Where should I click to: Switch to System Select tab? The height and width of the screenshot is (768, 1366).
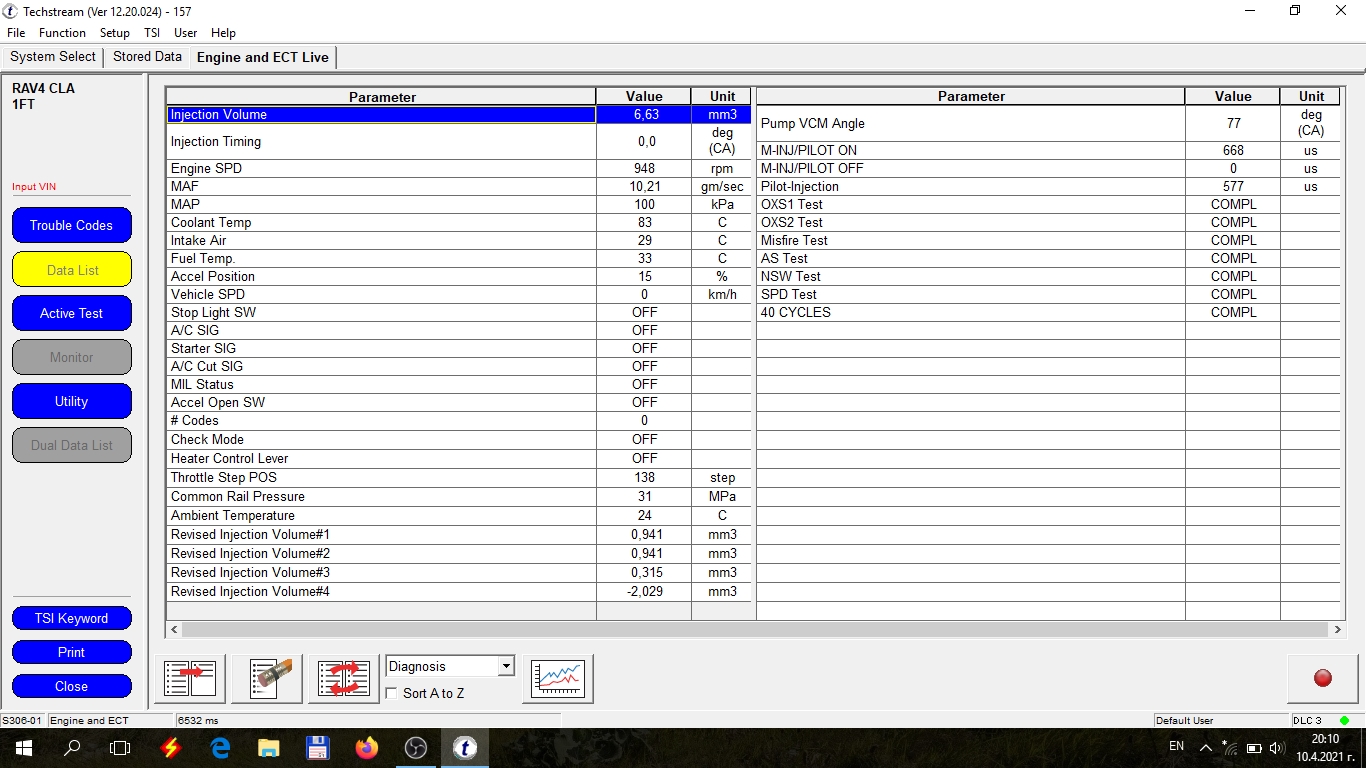(53, 57)
